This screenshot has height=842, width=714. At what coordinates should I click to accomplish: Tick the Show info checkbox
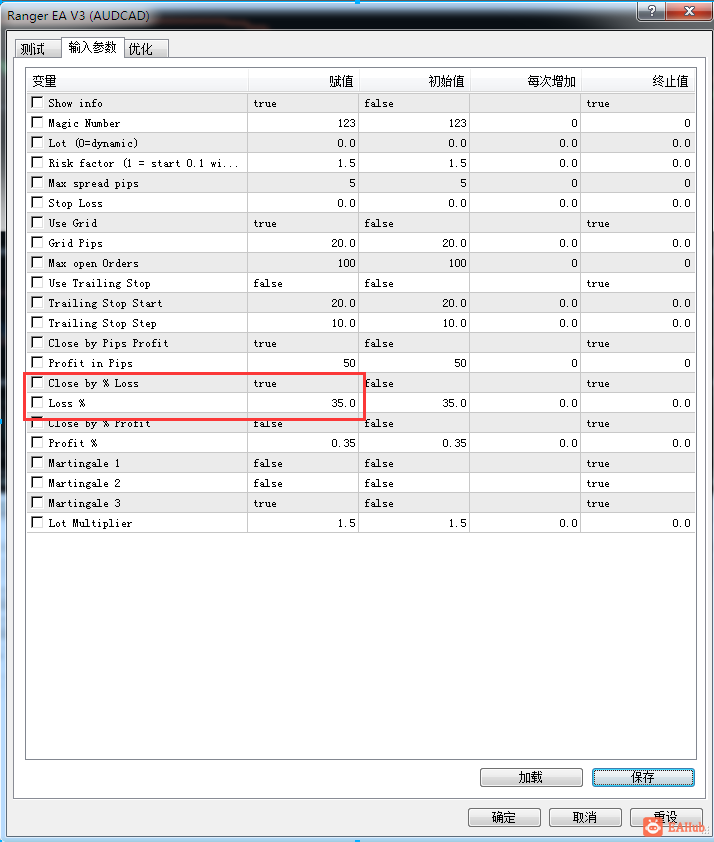click(37, 102)
